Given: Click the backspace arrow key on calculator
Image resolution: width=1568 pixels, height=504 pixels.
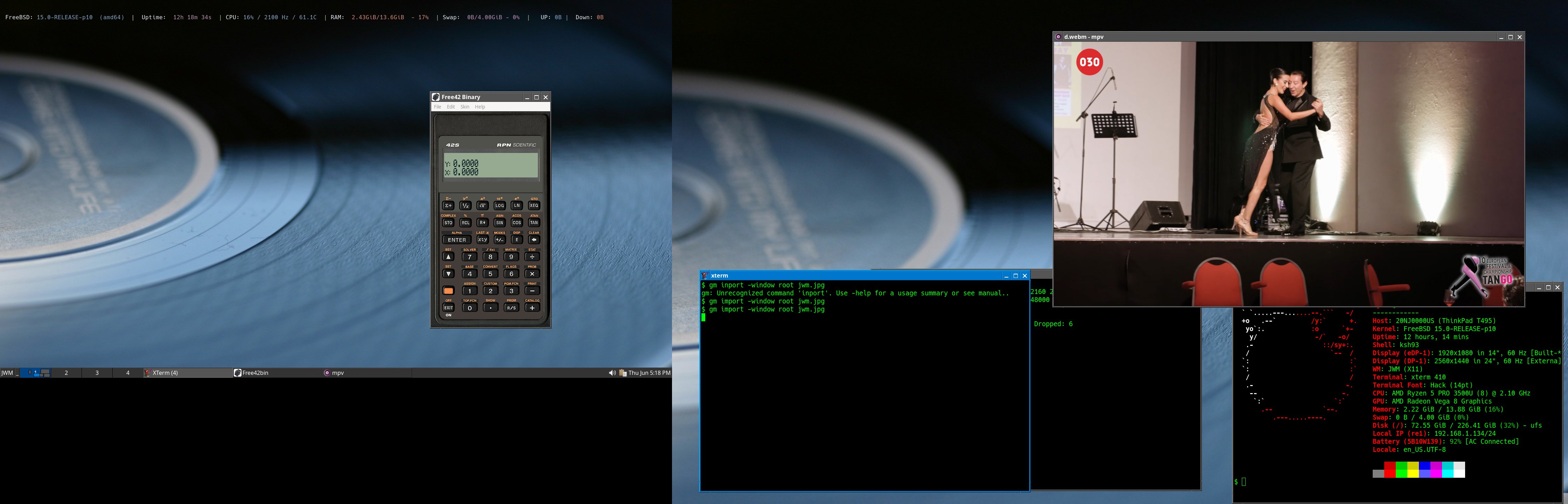Looking at the screenshot, I should (534, 240).
